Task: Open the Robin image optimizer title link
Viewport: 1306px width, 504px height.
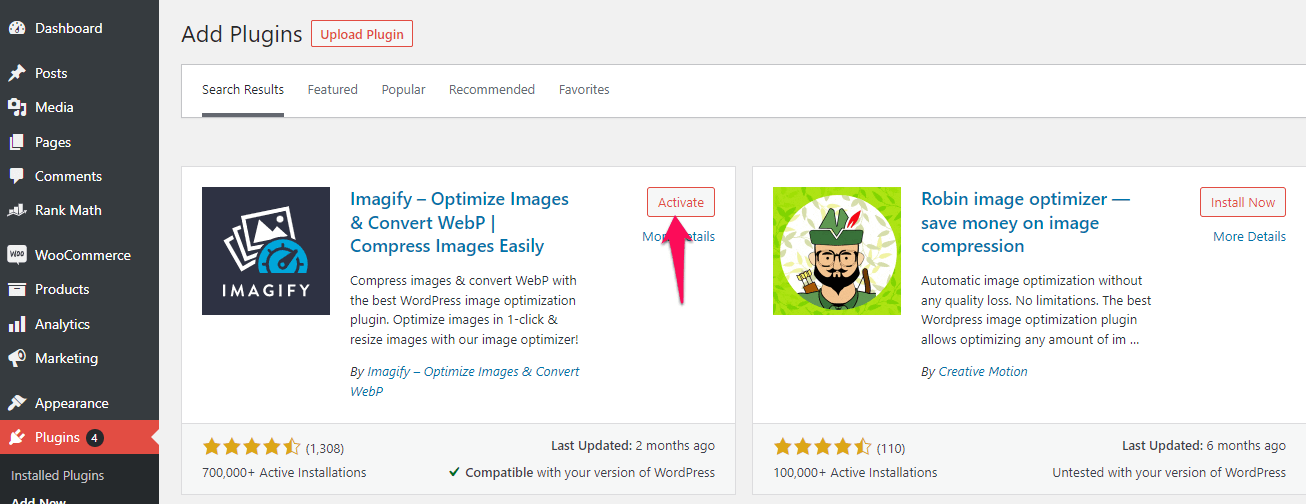Action: click(x=1025, y=222)
